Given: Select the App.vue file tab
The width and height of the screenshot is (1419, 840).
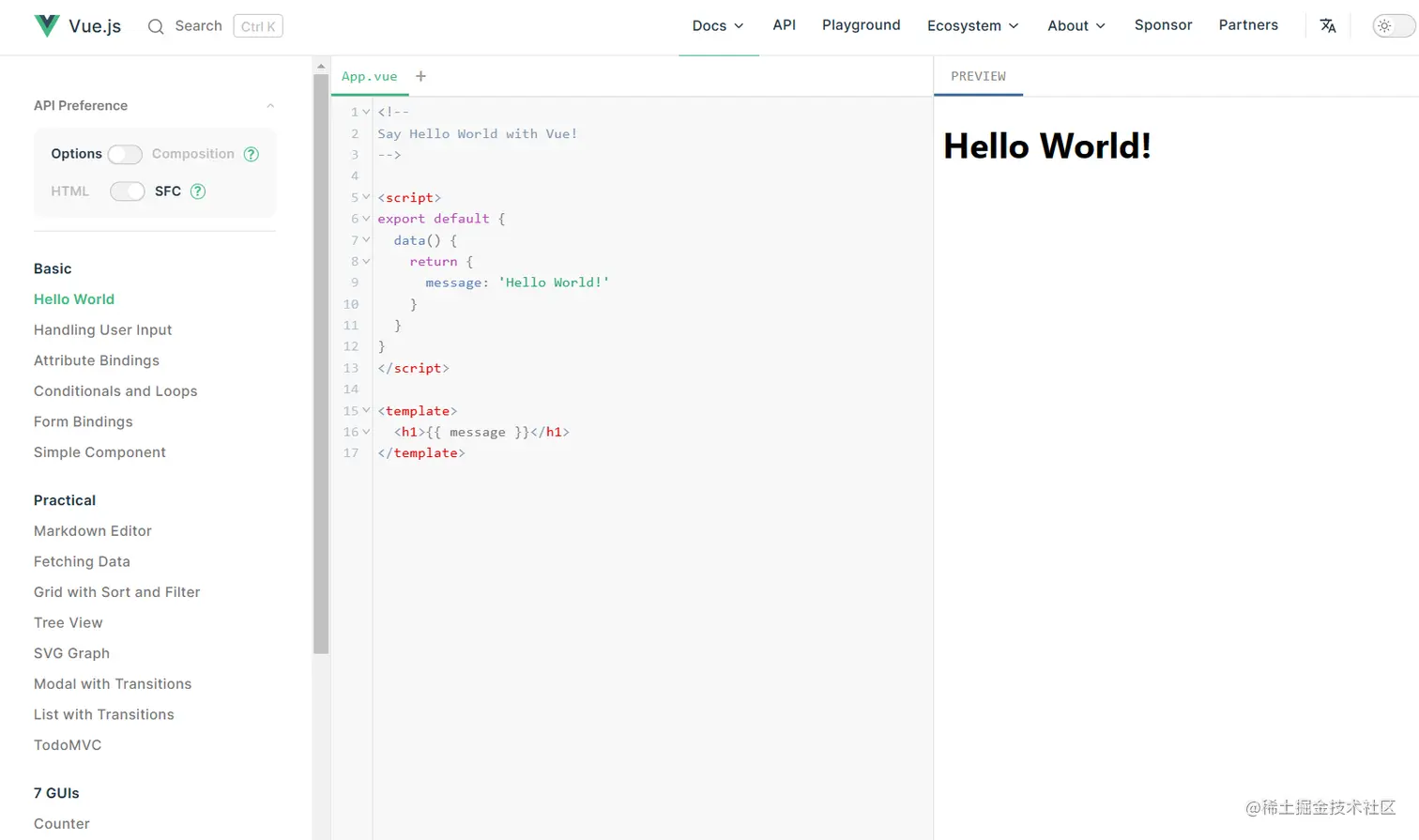Looking at the screenshot, I should [x=370, y=76].
